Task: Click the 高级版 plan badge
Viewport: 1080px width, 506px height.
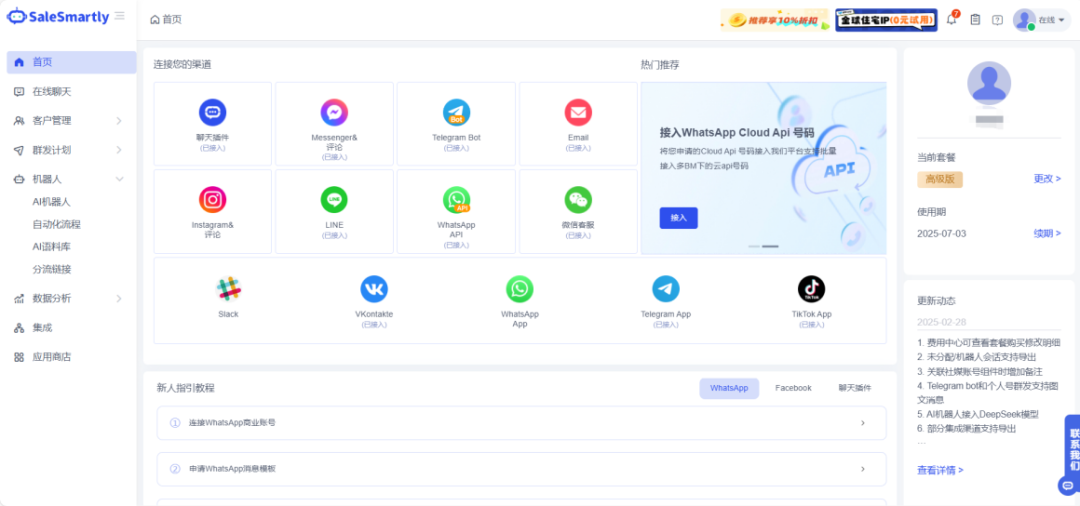Action: coord(939,179)
